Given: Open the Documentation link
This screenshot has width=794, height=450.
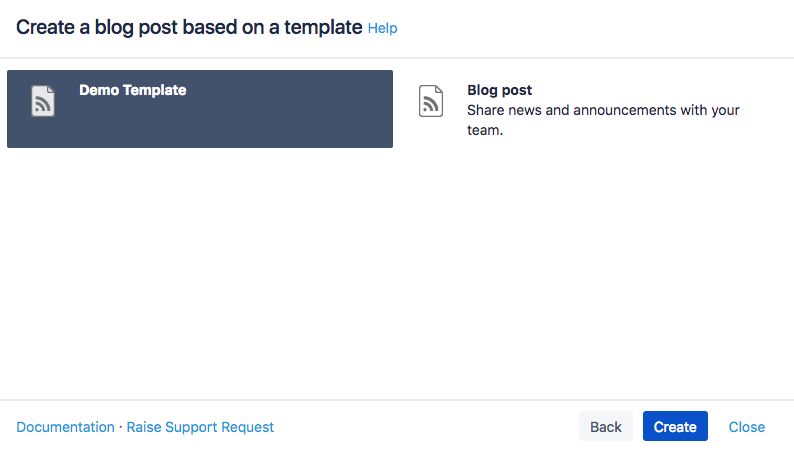Looking at the screenshot, I should pyautogui.click(x=65, y=427).
